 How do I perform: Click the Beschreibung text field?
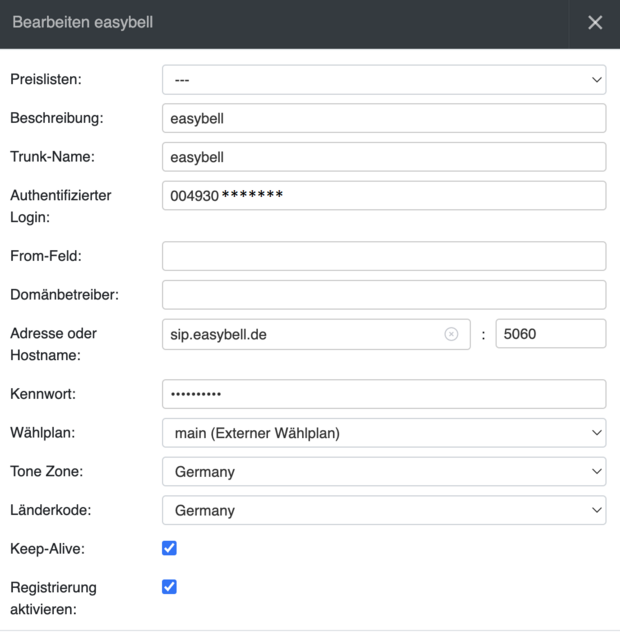click(384, 118)
